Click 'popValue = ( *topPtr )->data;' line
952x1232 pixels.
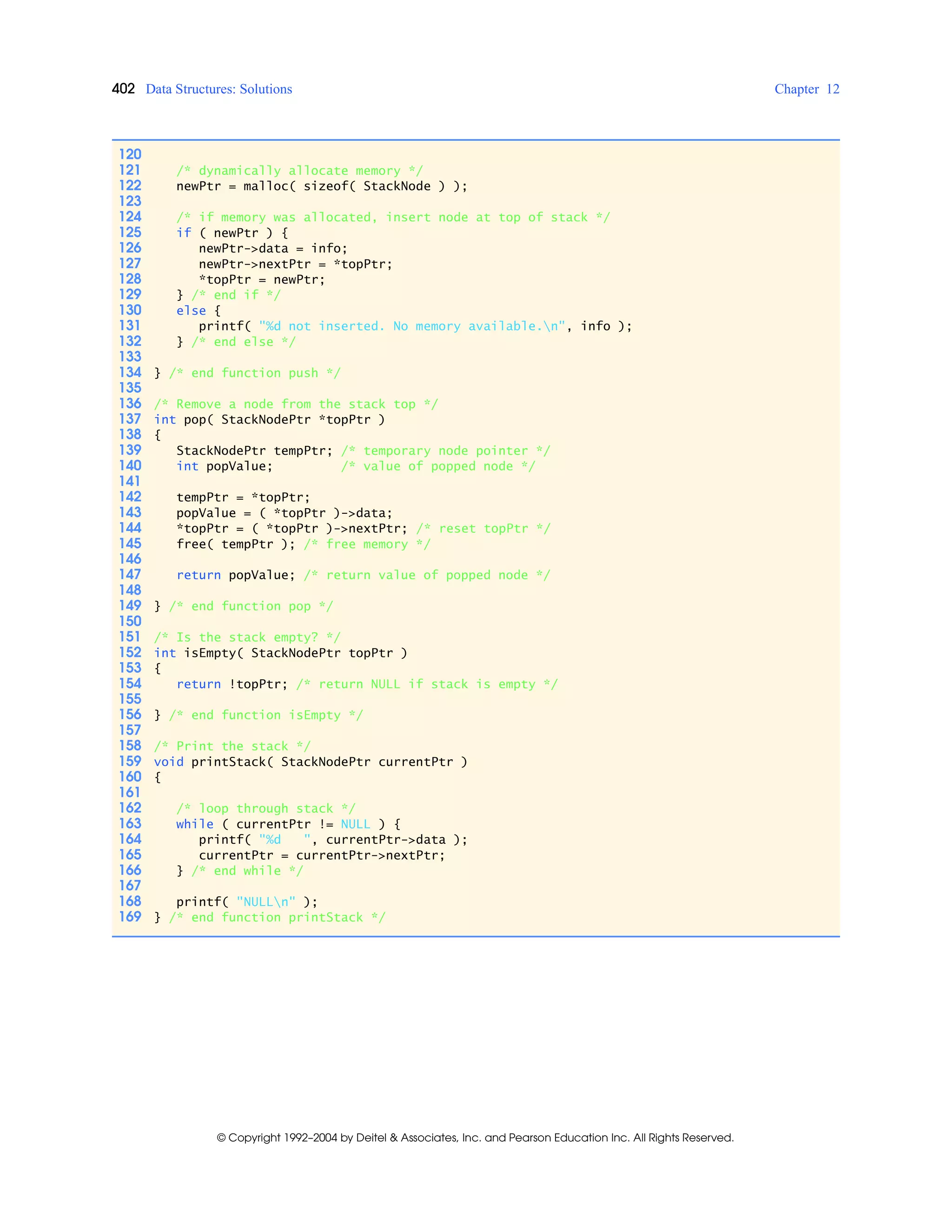pos(284,513)
